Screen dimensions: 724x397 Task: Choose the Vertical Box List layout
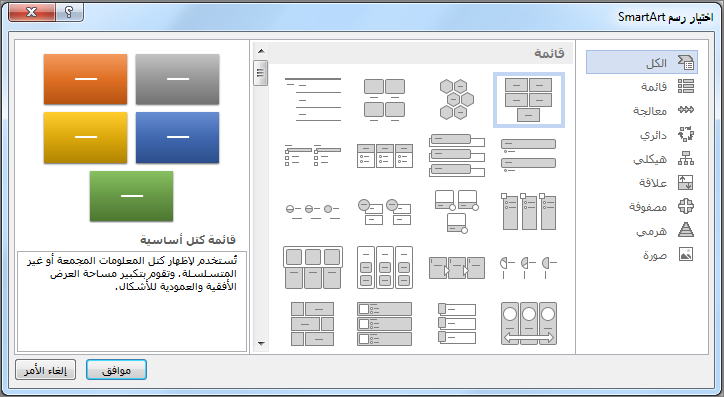[457, 156]
